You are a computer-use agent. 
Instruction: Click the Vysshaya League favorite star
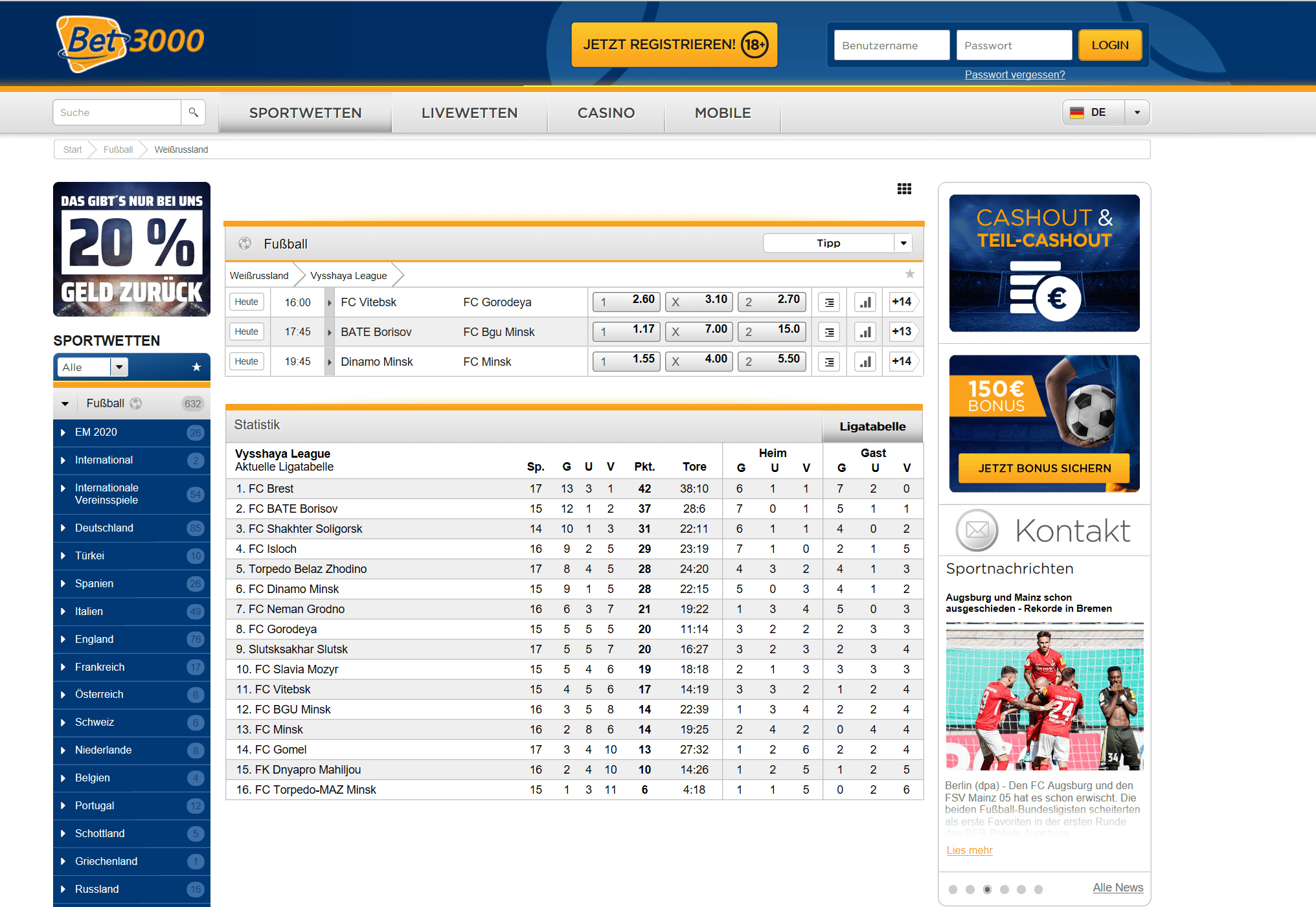(910, 274)
